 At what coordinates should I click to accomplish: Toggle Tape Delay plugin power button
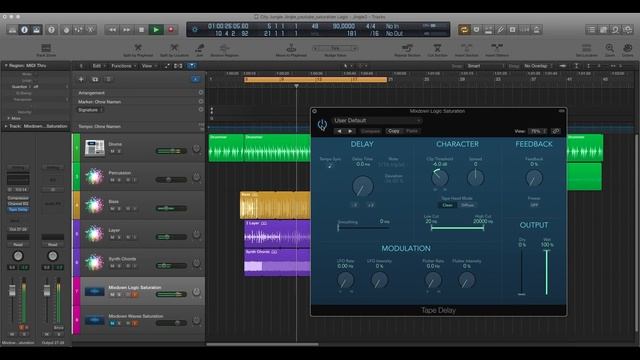[322, 125]
